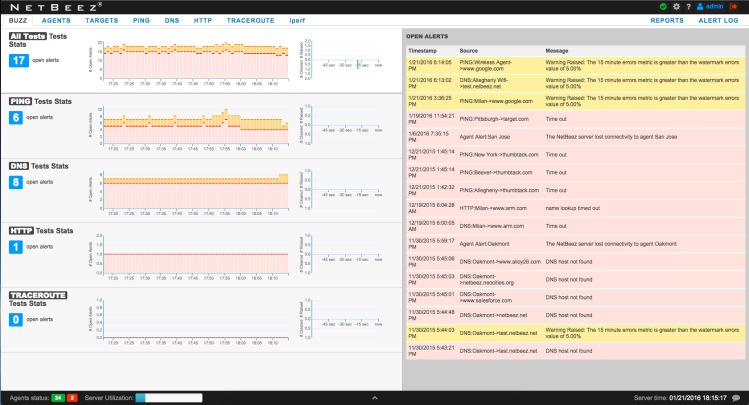This screenshot has height=405, width=749.
Task: Click the 'name lookup timed out' message
Action: [x=573, y=208]
